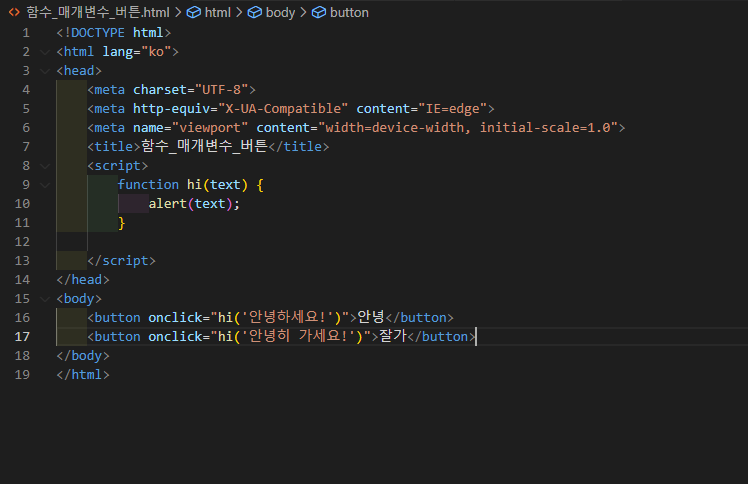Click the HTML file icon in breadcrumb
The width and height of the screenshot is (748, 484).
14,12
